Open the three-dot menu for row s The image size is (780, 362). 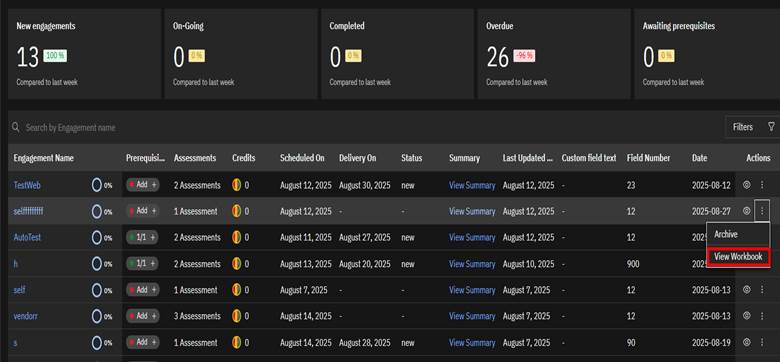762,342
